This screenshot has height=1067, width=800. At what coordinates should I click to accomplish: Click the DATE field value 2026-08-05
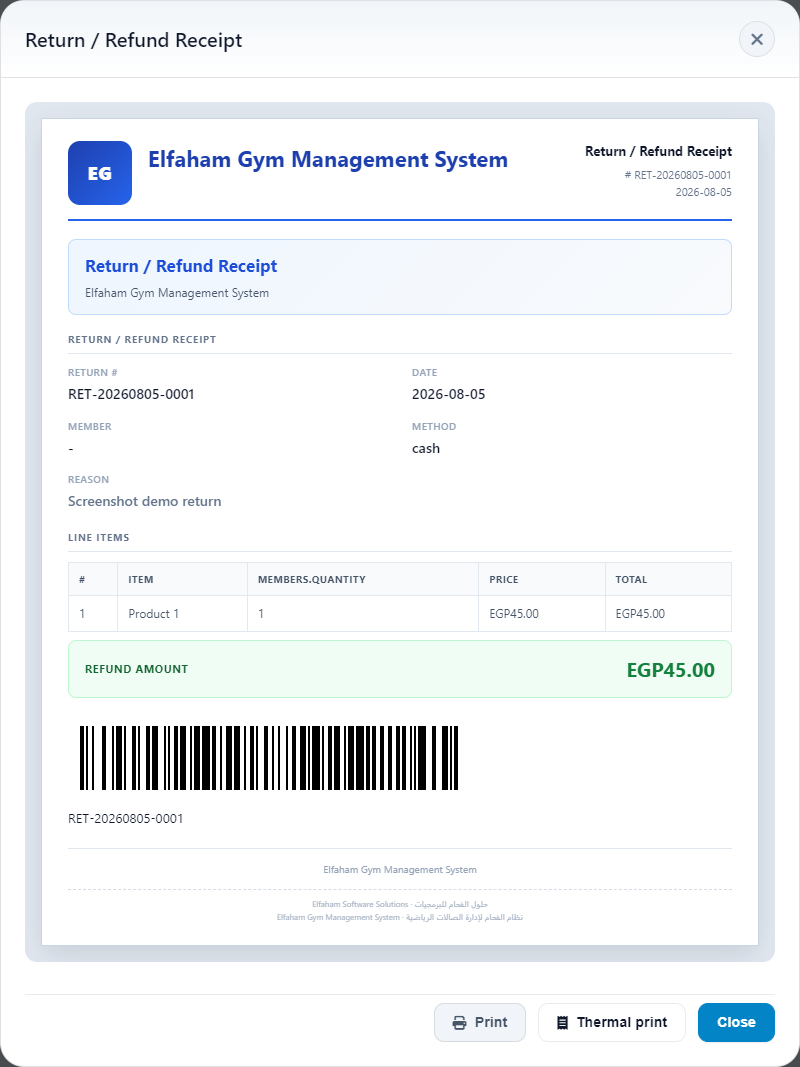pyautogui.click(x=448, y=394)
